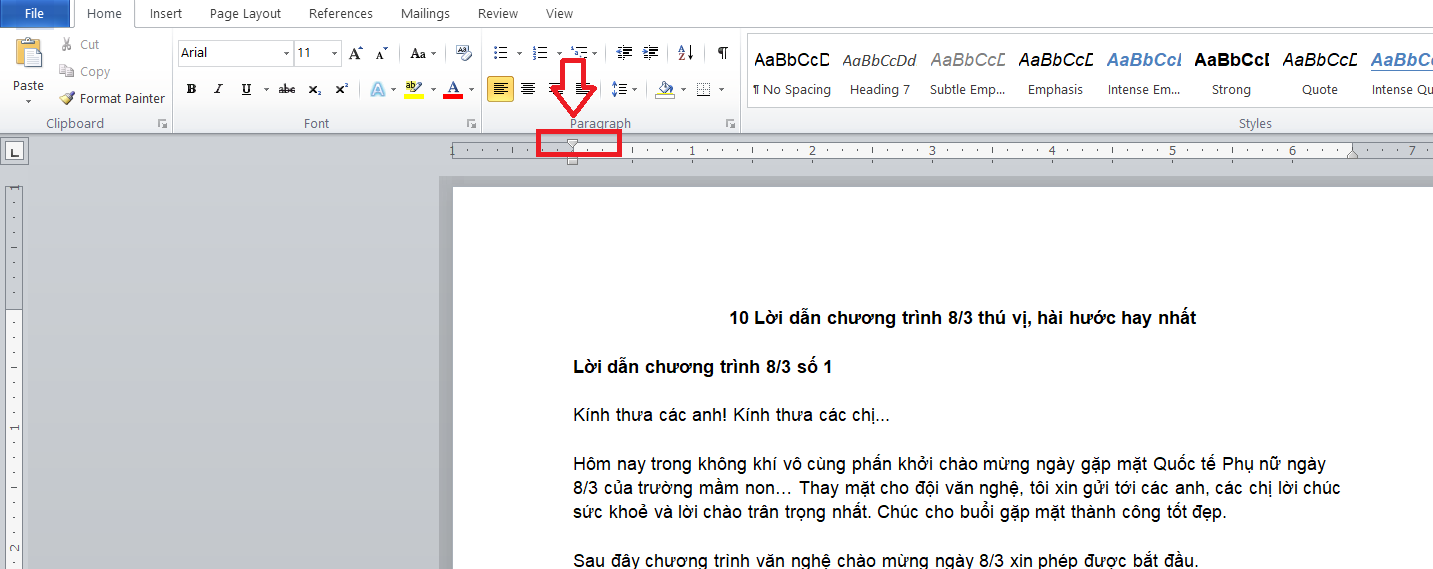The height and width of the screenshot is (569, 1433).
Task: Toggle Underline formatting
Action: pyautogui.click(x=246, y=89)
